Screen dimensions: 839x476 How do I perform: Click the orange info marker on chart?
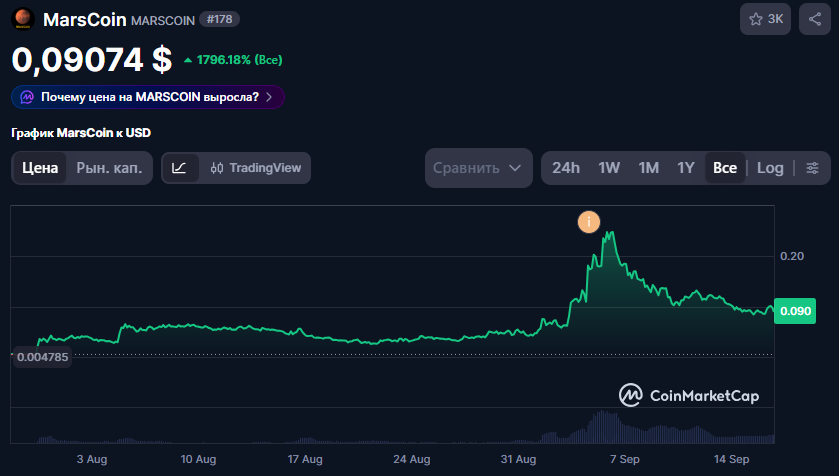[589, 222]
